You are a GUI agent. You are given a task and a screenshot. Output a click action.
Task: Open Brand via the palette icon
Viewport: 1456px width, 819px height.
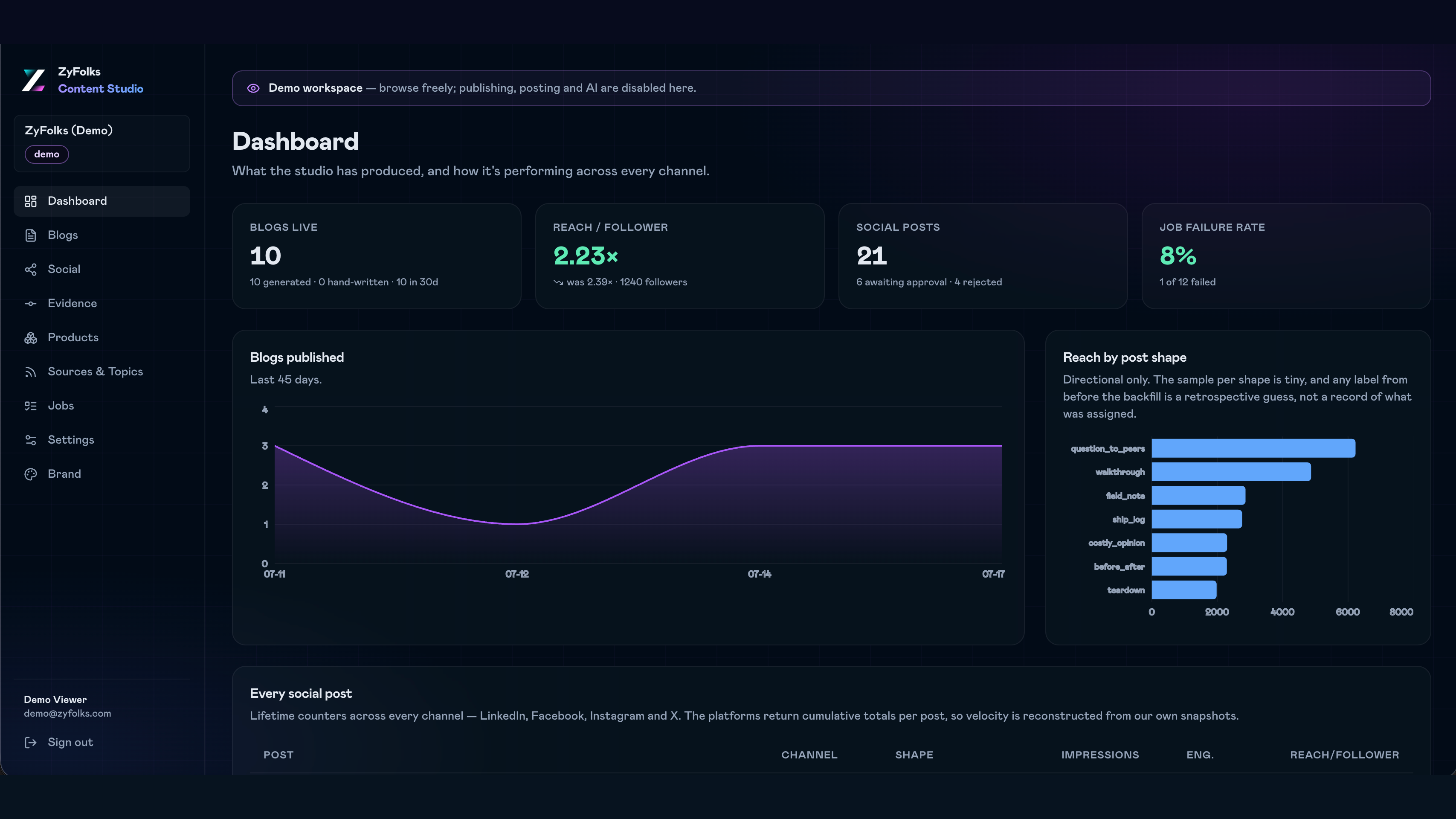click(31, 474)
